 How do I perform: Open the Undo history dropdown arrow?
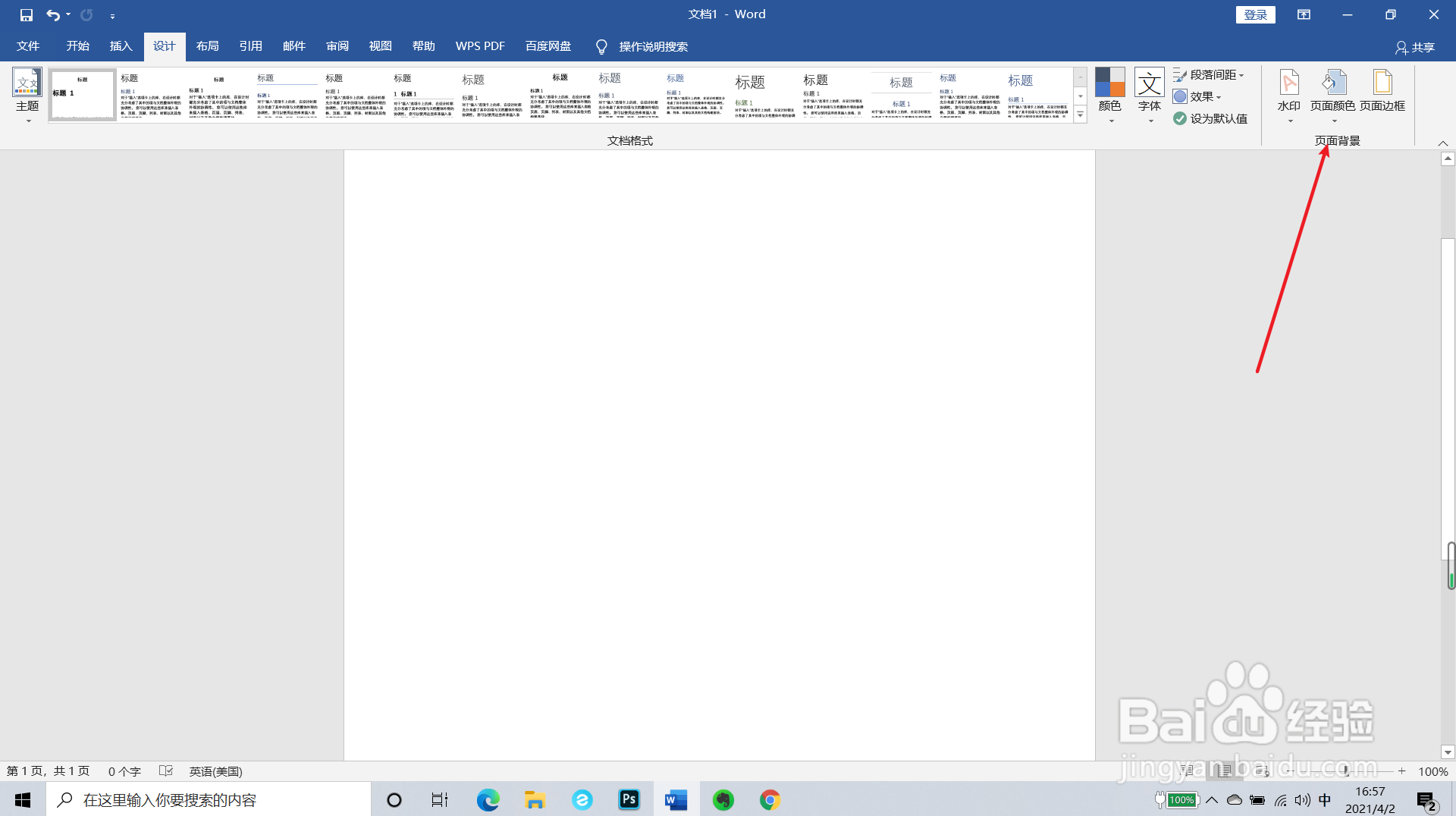pos(68,14)
